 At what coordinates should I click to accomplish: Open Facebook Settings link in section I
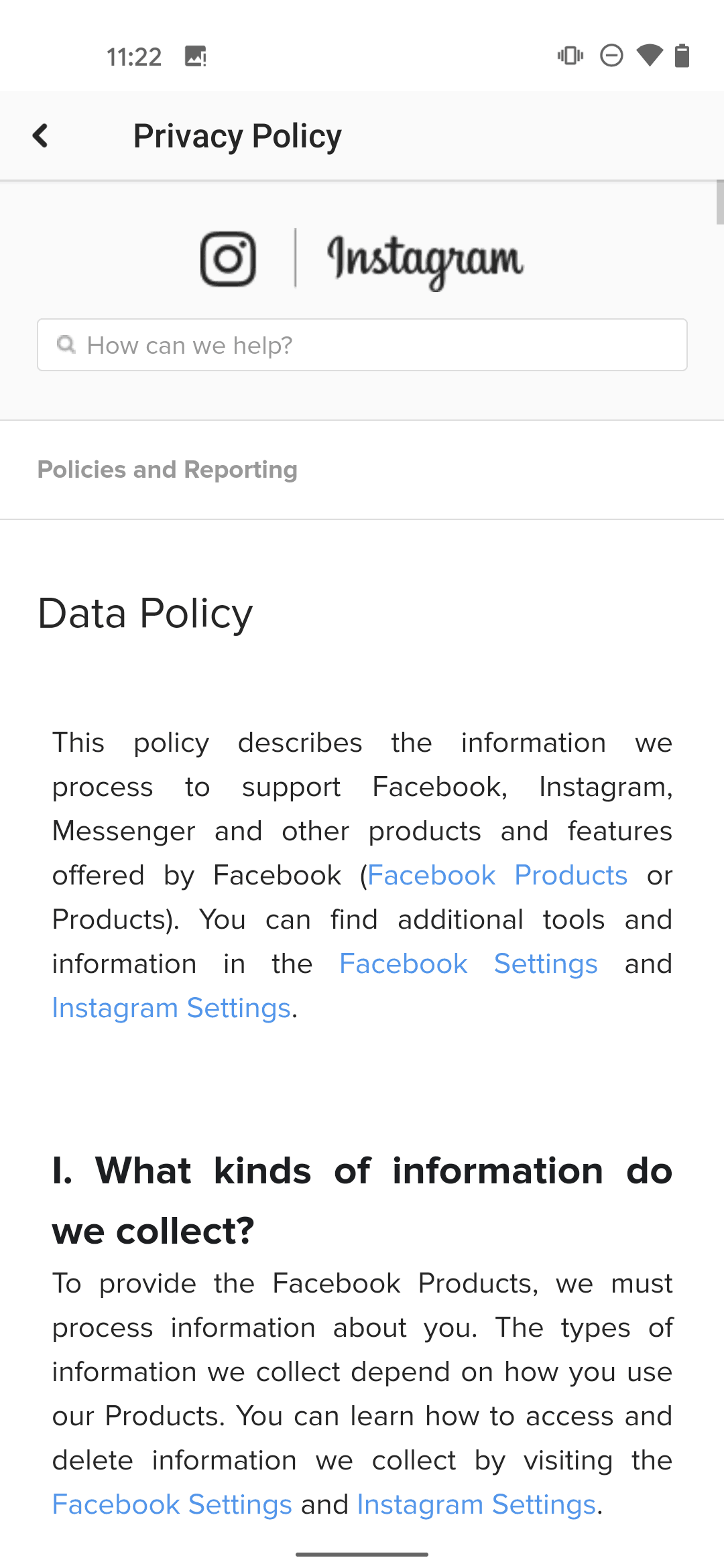point(172,1504)
